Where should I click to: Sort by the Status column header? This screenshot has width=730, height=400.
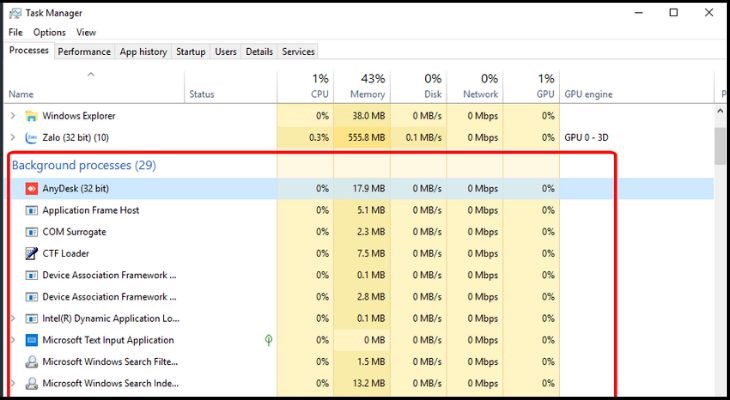230,87
